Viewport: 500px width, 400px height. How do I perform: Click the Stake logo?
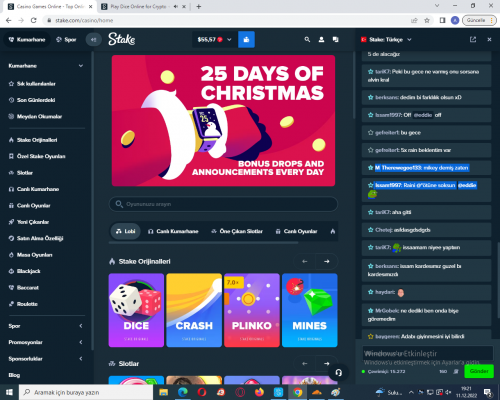(x=122, y=39)
